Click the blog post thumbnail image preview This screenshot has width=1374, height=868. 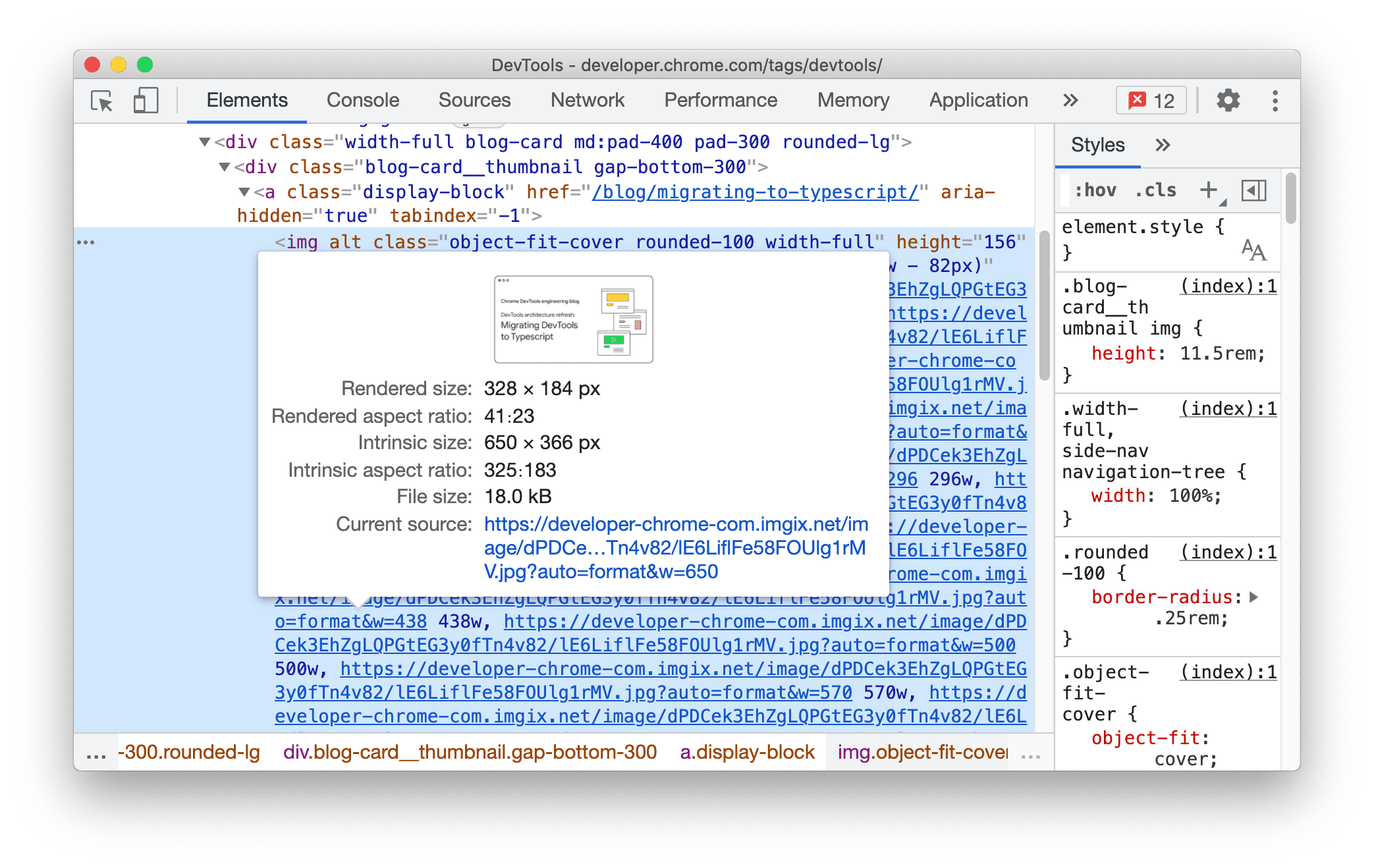tap(571, 318)
